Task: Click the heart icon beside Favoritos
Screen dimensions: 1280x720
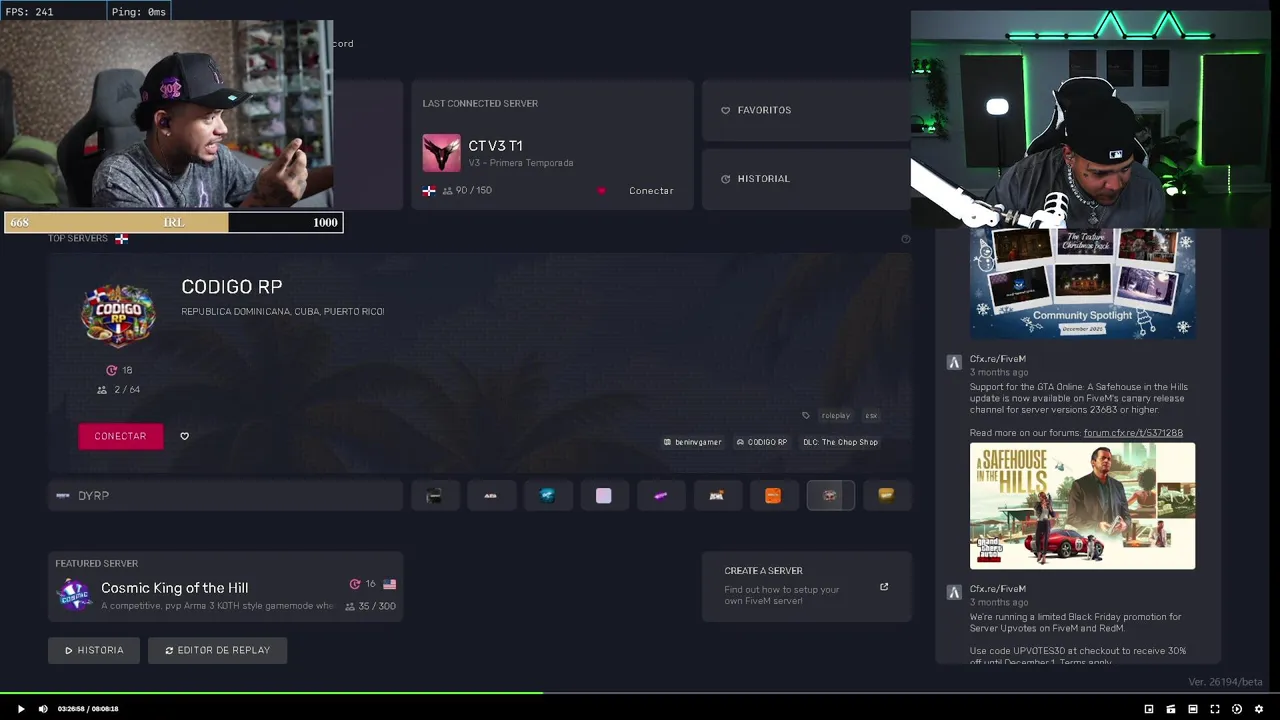Action: (726, 110)
